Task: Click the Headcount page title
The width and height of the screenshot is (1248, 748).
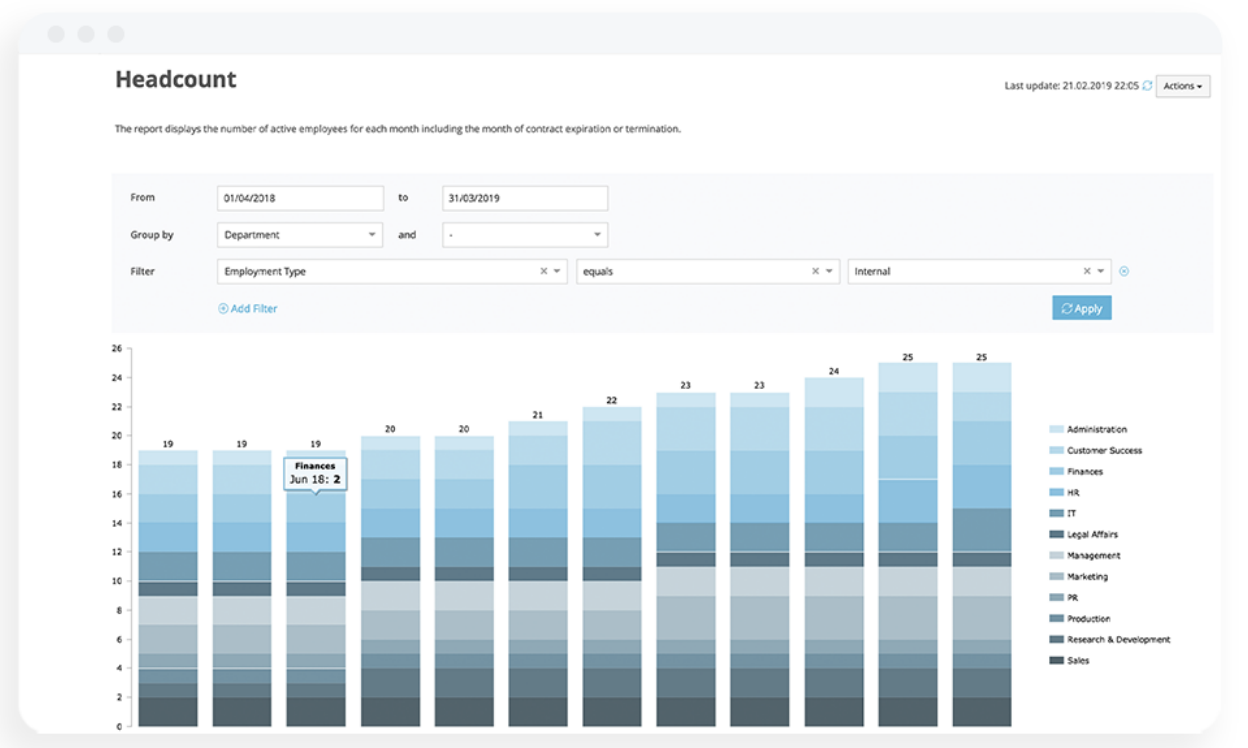Action: pos(176,80)
